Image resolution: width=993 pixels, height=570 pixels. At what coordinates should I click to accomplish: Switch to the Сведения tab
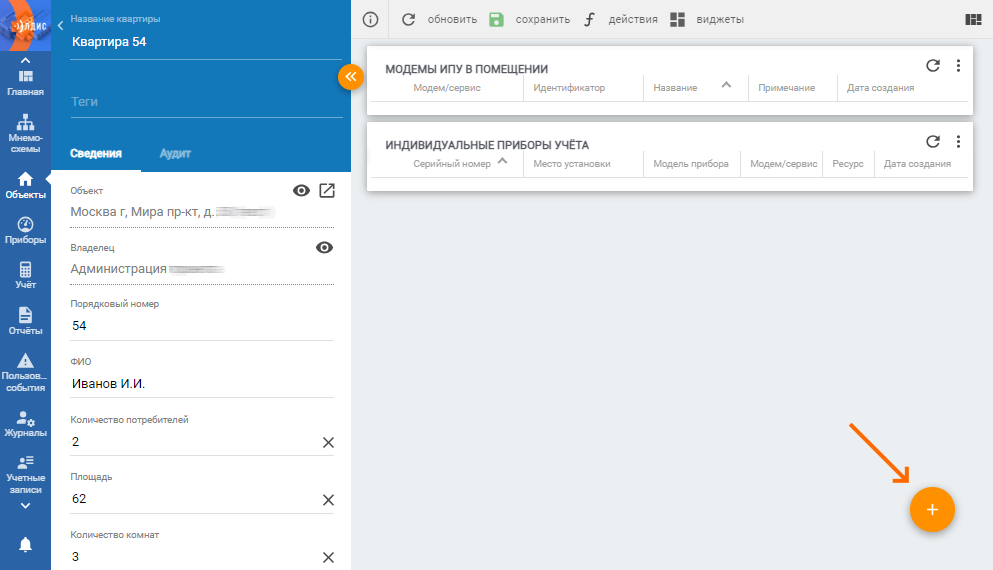96,153
